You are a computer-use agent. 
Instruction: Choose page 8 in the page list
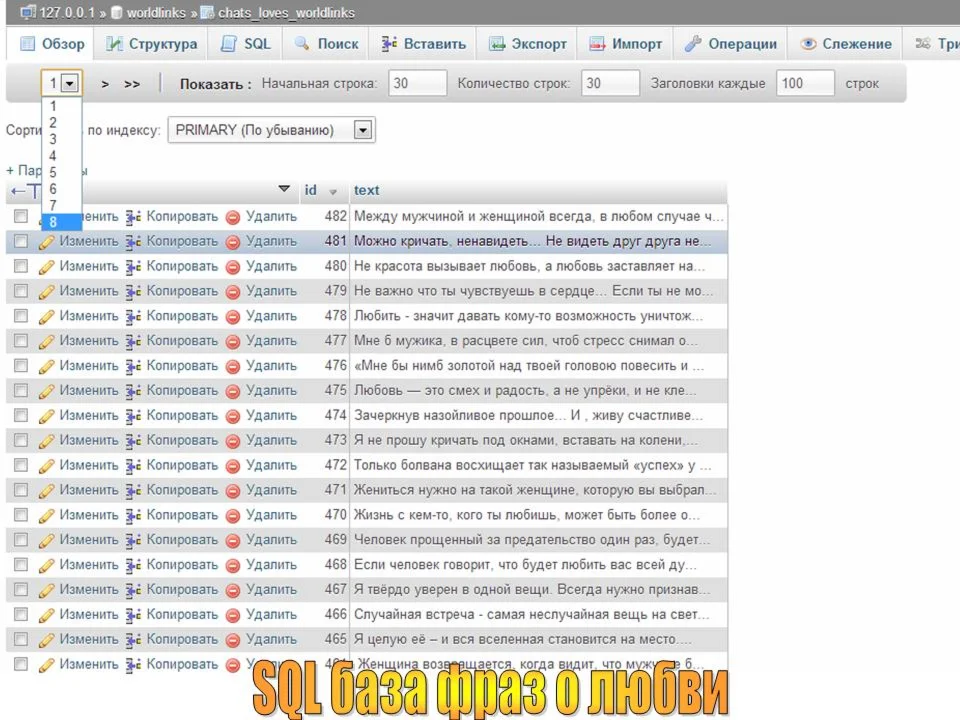pyautogui.click(x=61, y=222)
